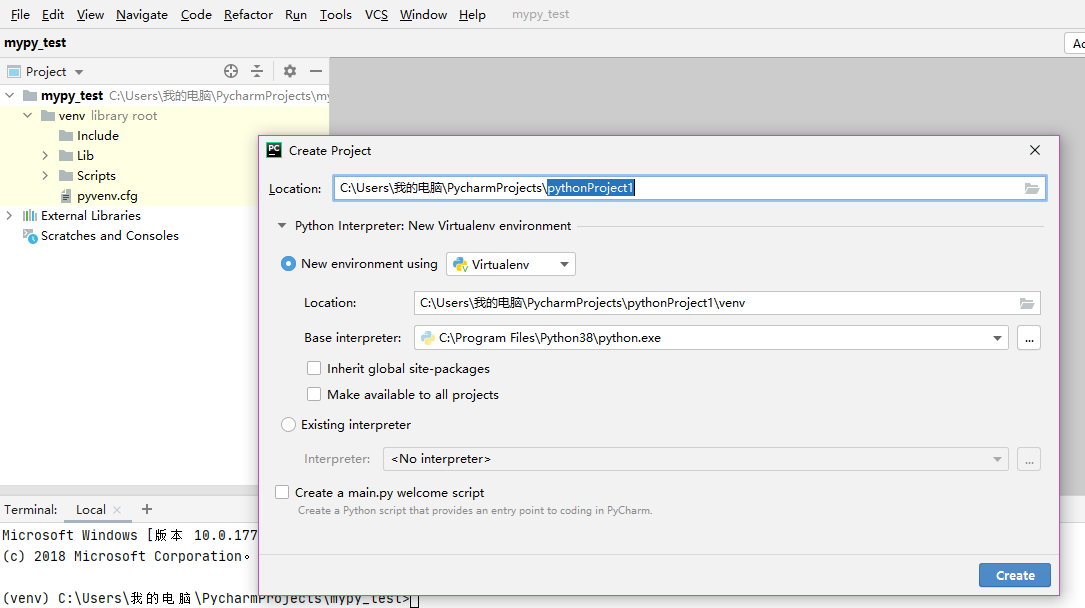Collapse the venv folder
This screenshot has width=1085, height=608.
(28, 116)
